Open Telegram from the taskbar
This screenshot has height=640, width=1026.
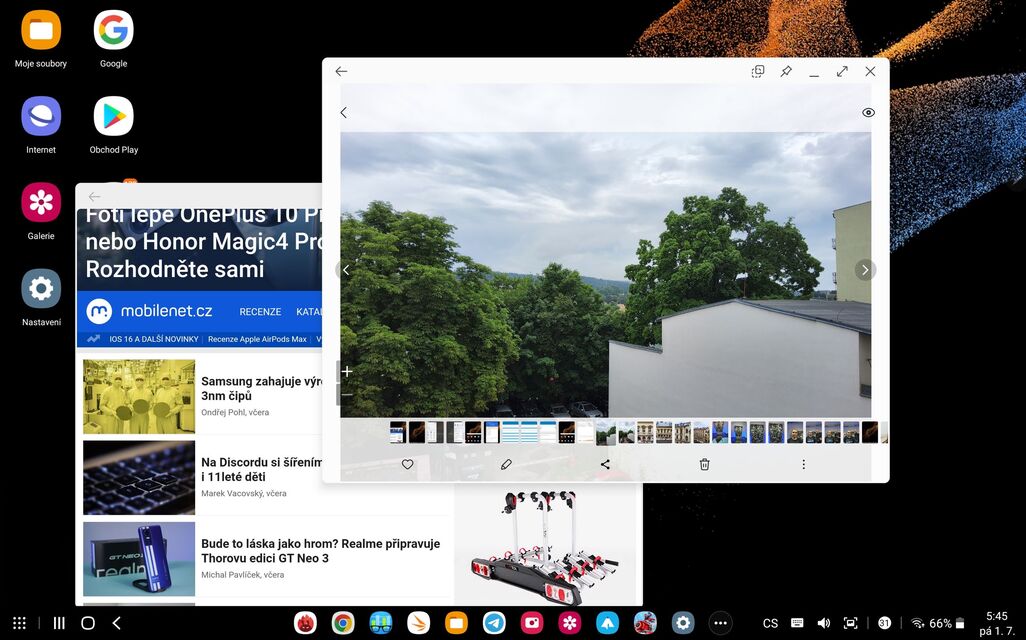click(x=494, y=623)
